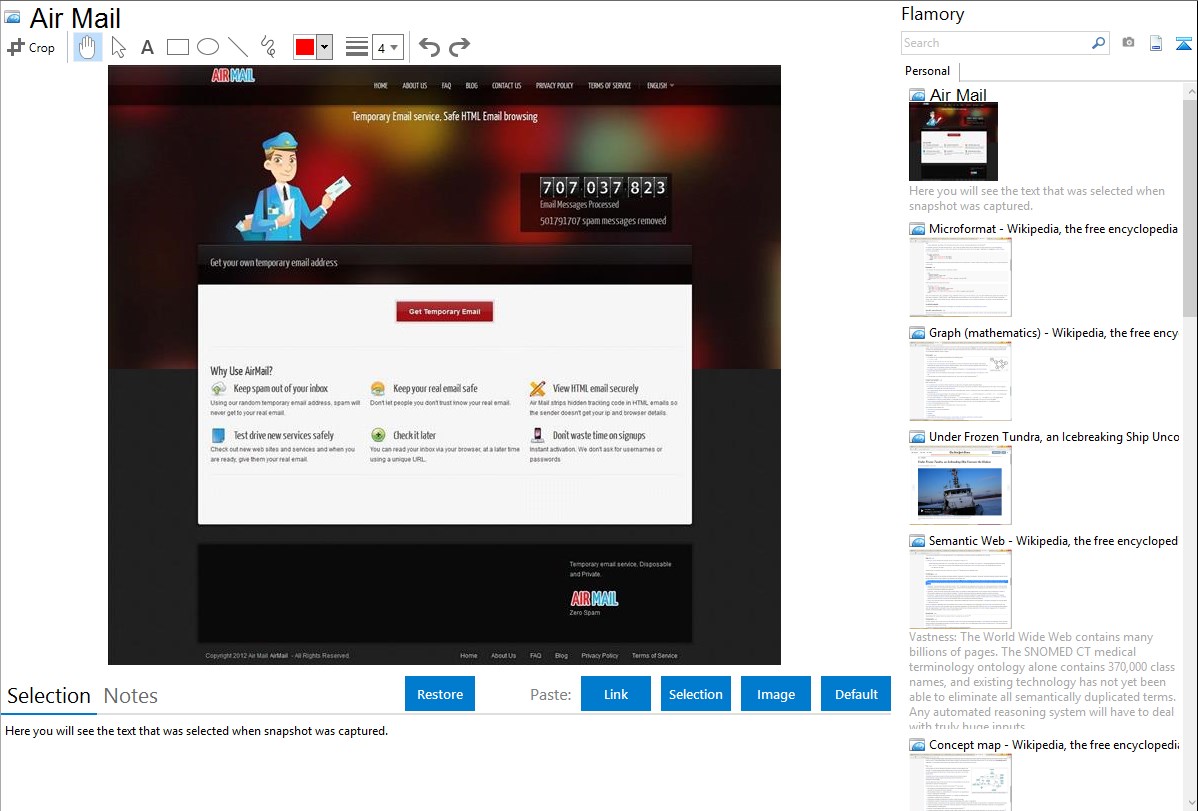The width and height of the screenshot is (1198, 811).
Task: Activate the hand pan tool
Action: click(88, 47)
